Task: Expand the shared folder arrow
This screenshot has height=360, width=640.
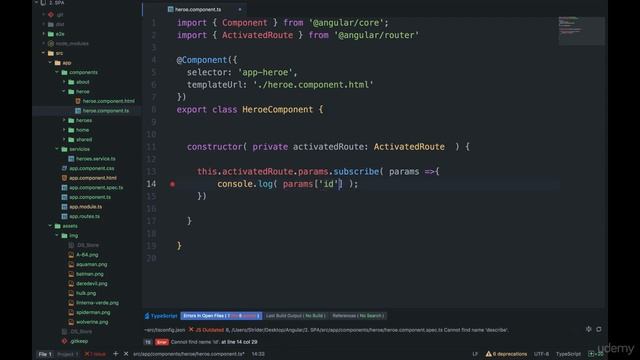Action: coord(64,139)
